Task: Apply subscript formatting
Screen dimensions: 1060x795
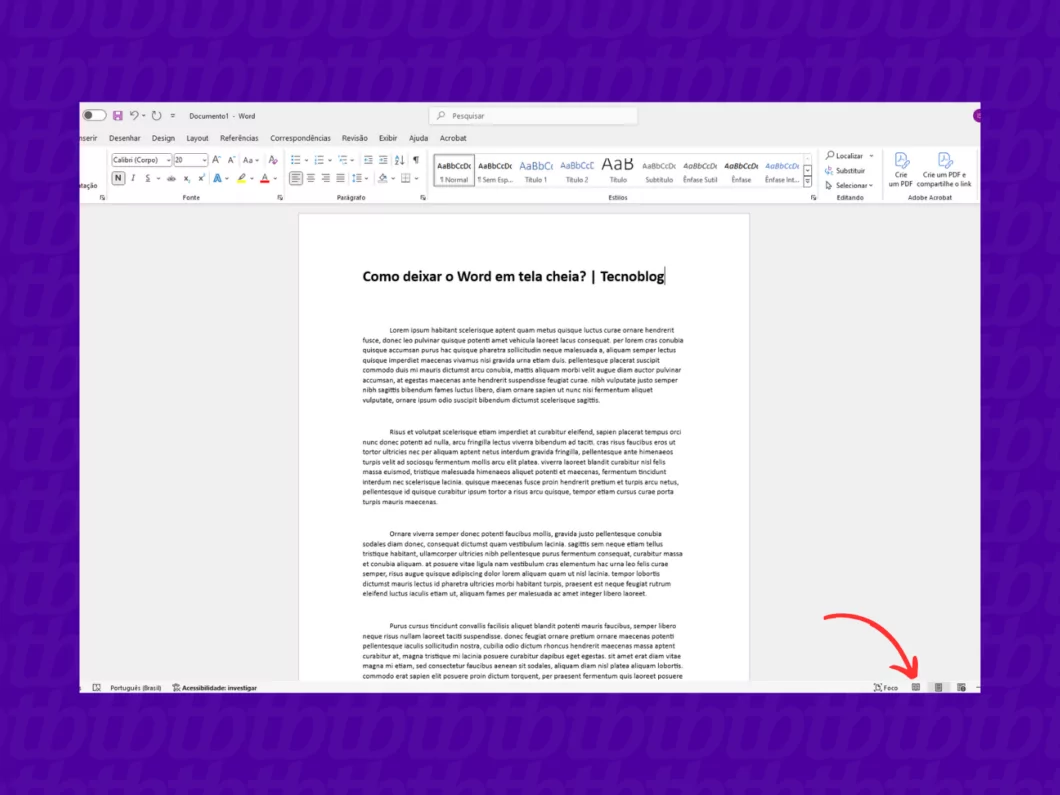Action: 187,178
